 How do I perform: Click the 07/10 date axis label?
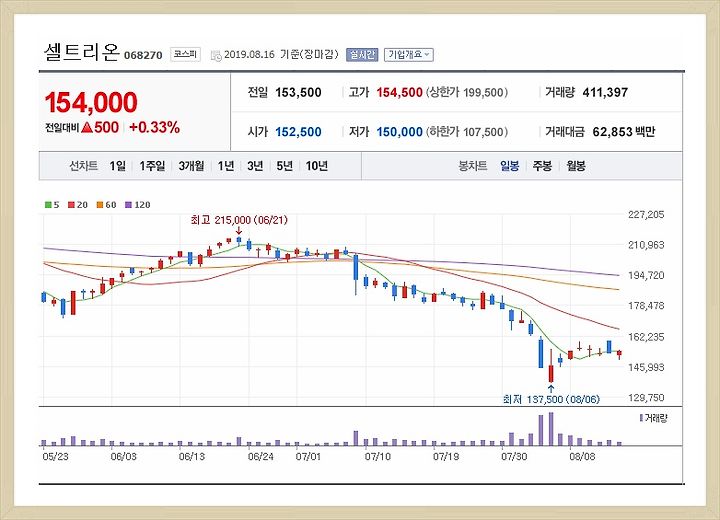pyautogui.click(x=377, y=457)
